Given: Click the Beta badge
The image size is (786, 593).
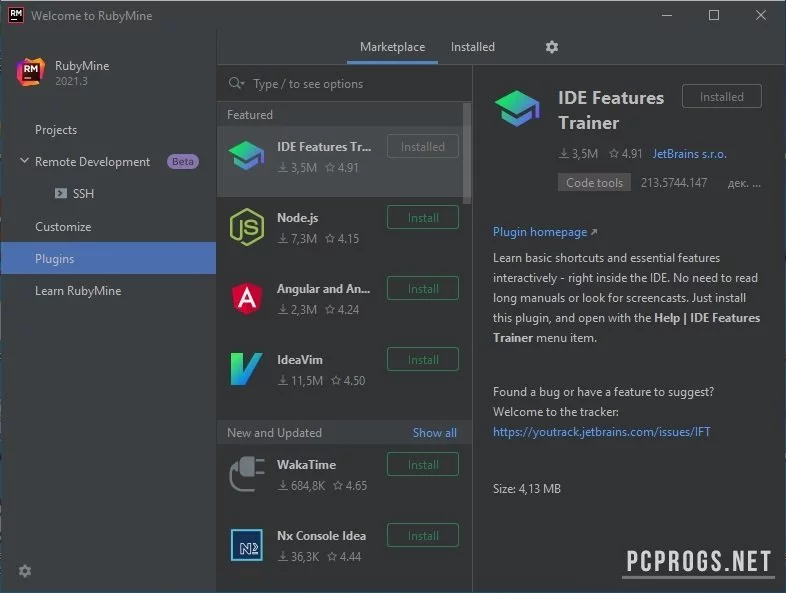Looking at the screenshot, I should 182,161.
